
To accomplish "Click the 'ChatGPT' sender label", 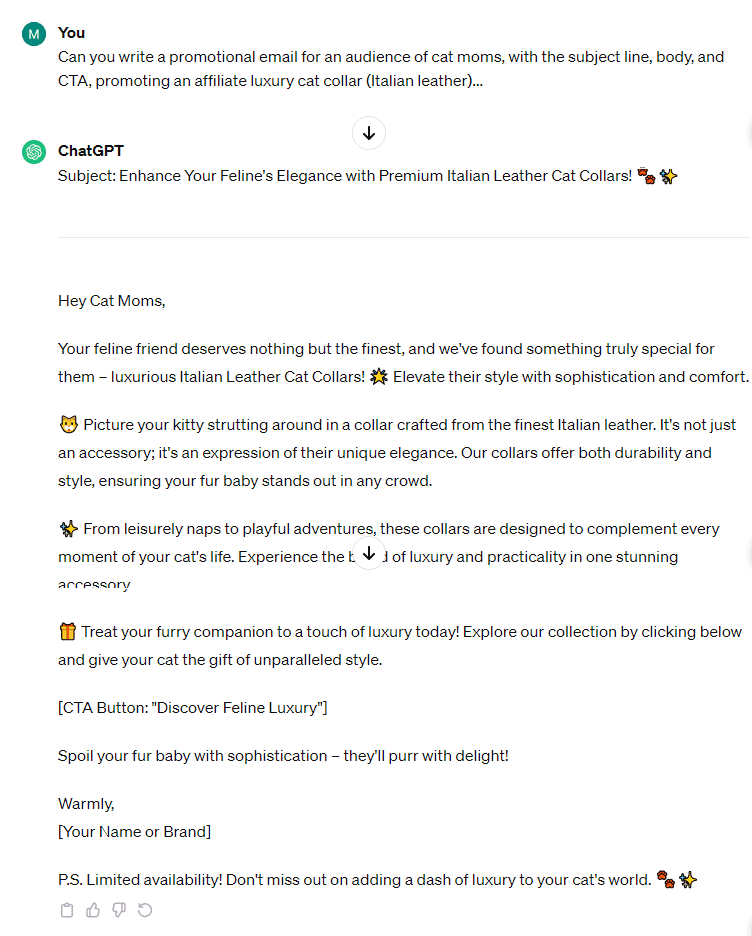I will pyautogui.click(x=91, y=152).
